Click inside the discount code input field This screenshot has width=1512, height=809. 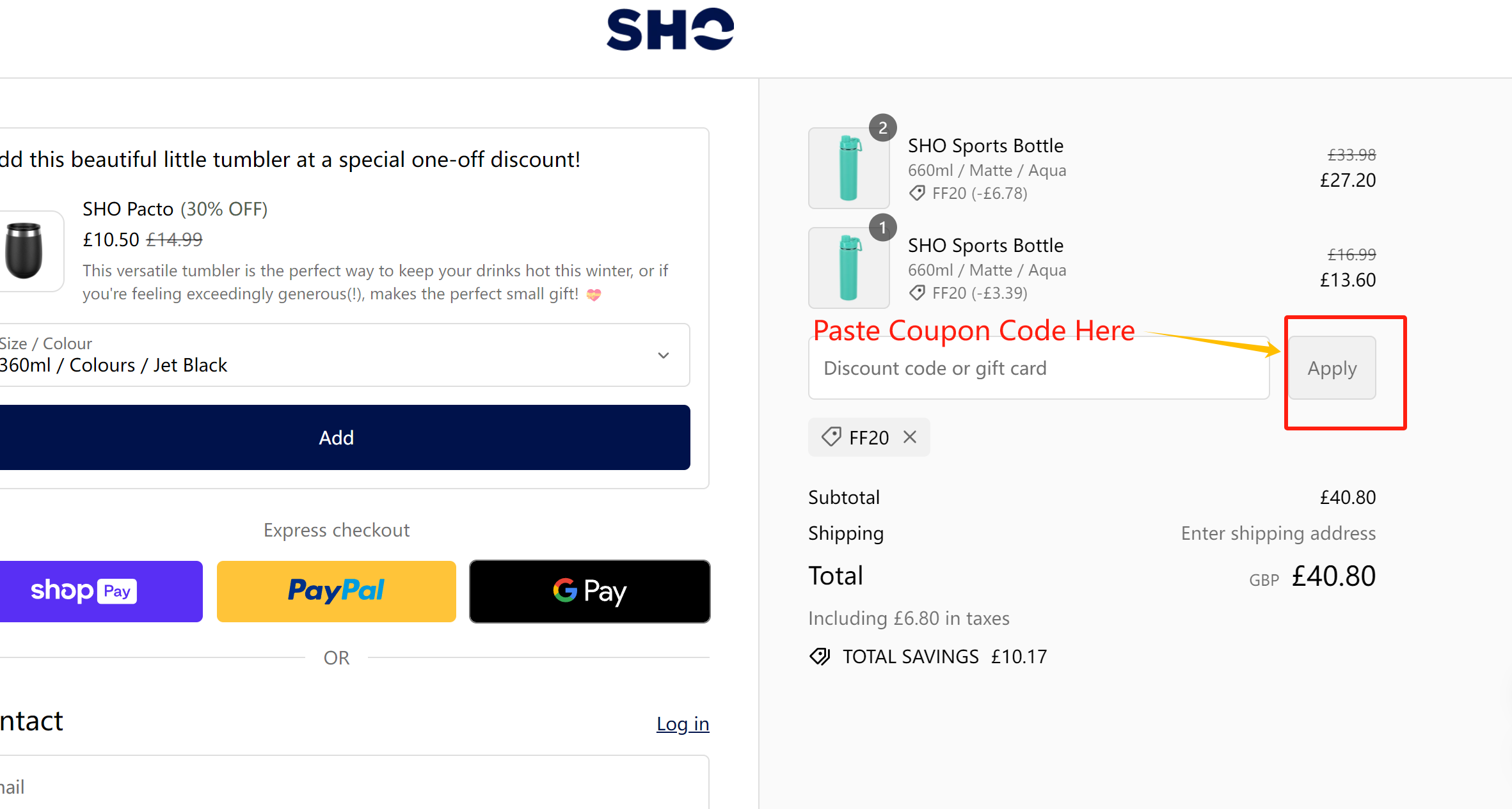pos(1037,368)
